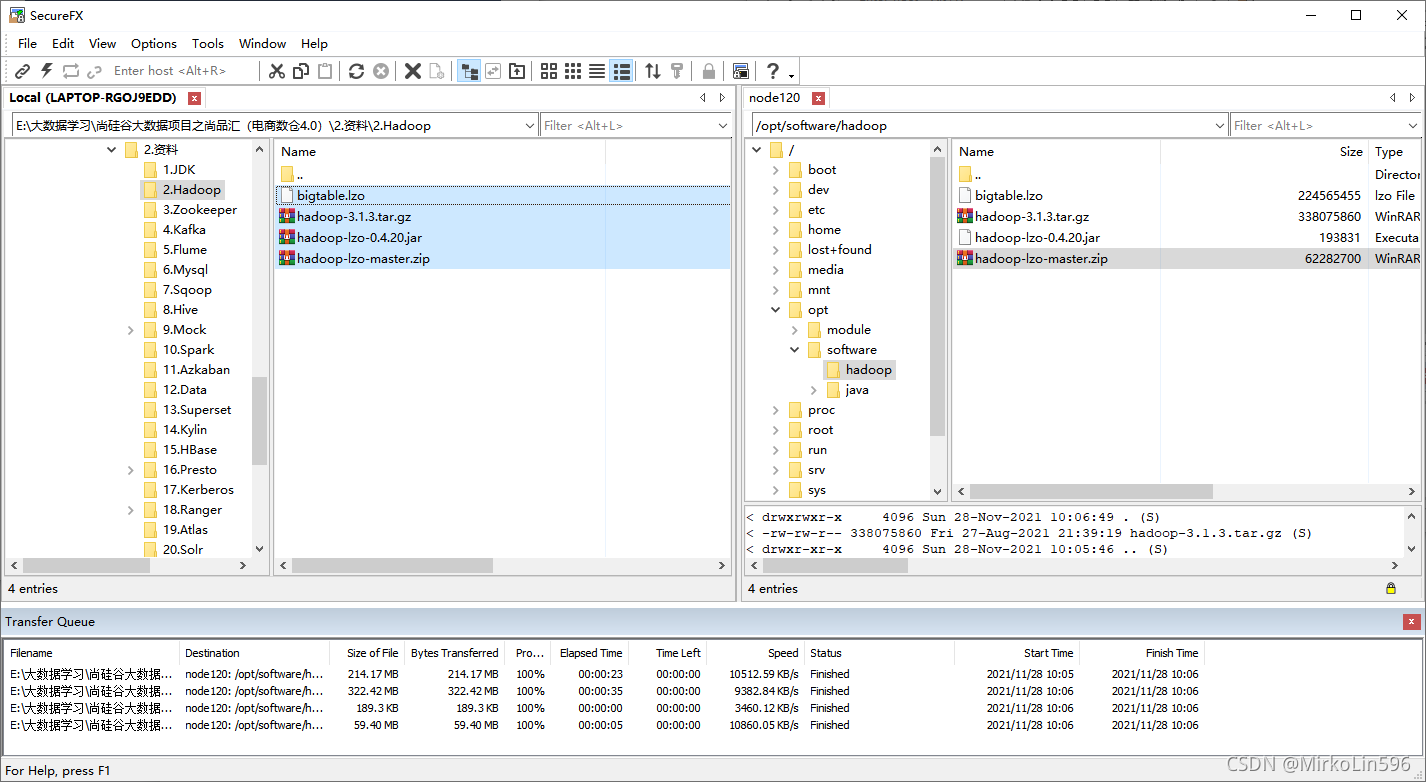This screenshot has width=1426, height=782.
Task: Click the Delete X icon in toolbar
Action: [412, 71]
